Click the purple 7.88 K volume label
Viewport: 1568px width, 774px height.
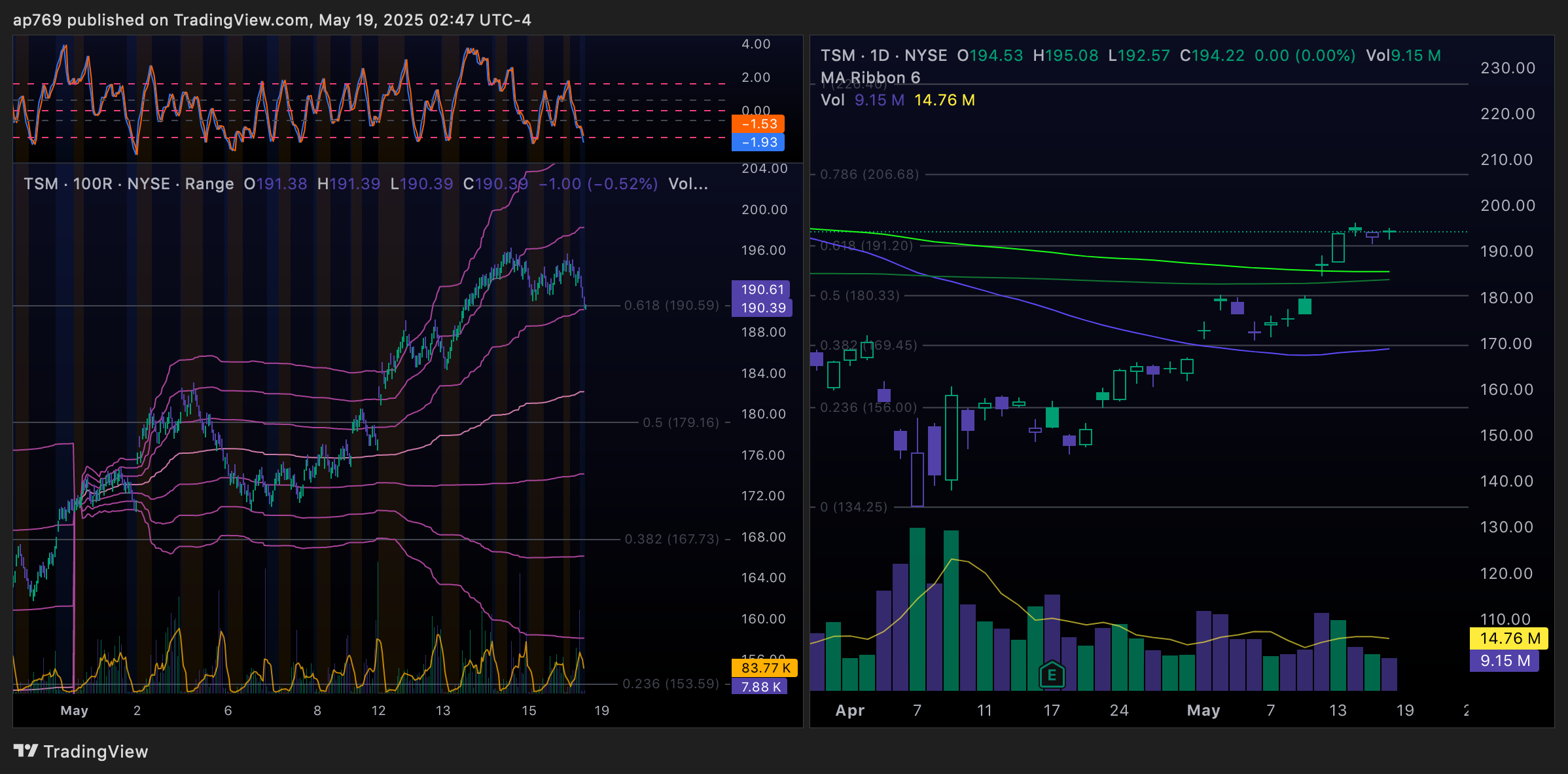pyautogui.click(x=759, y=686)
